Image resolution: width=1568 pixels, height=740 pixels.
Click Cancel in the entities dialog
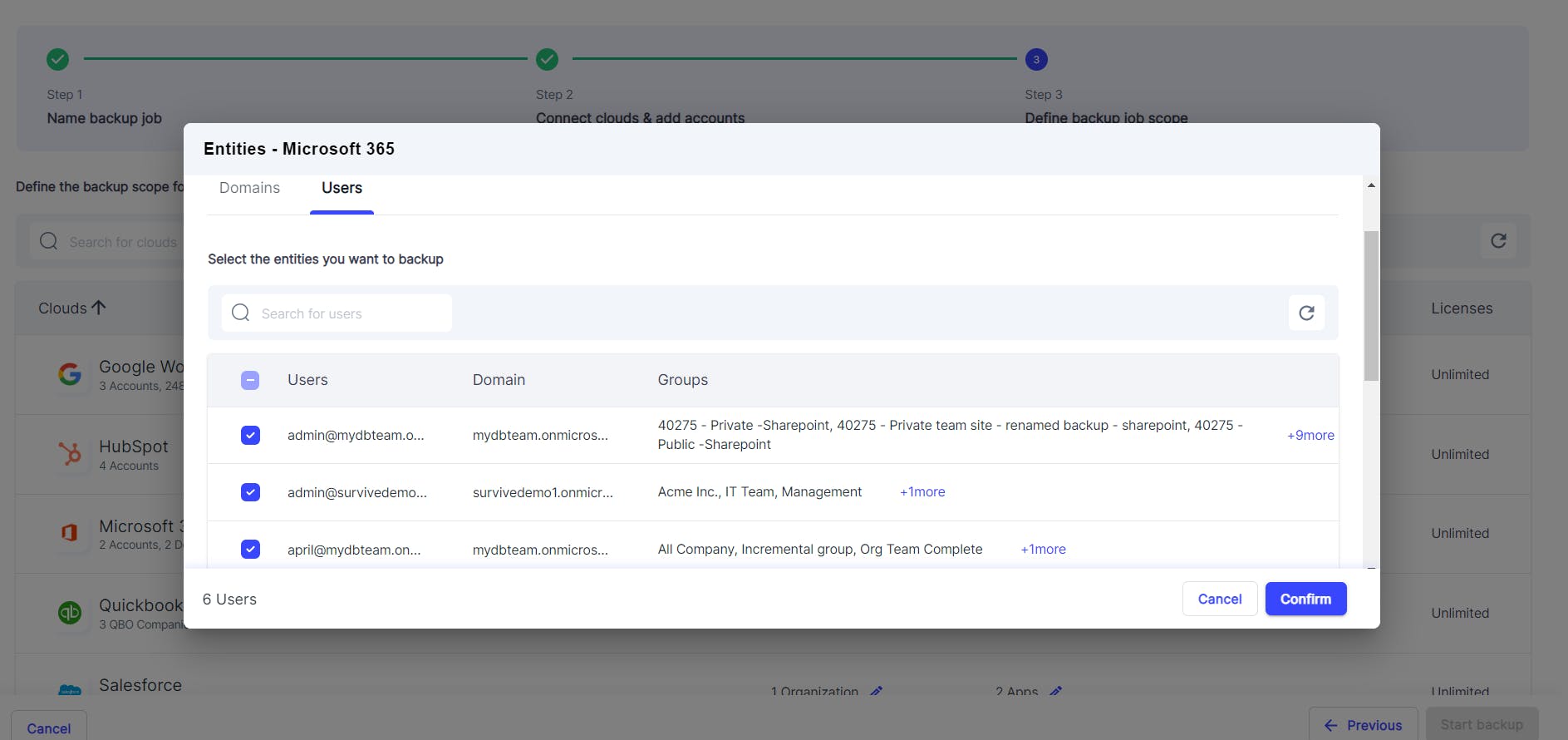[x=1219, y=599]
